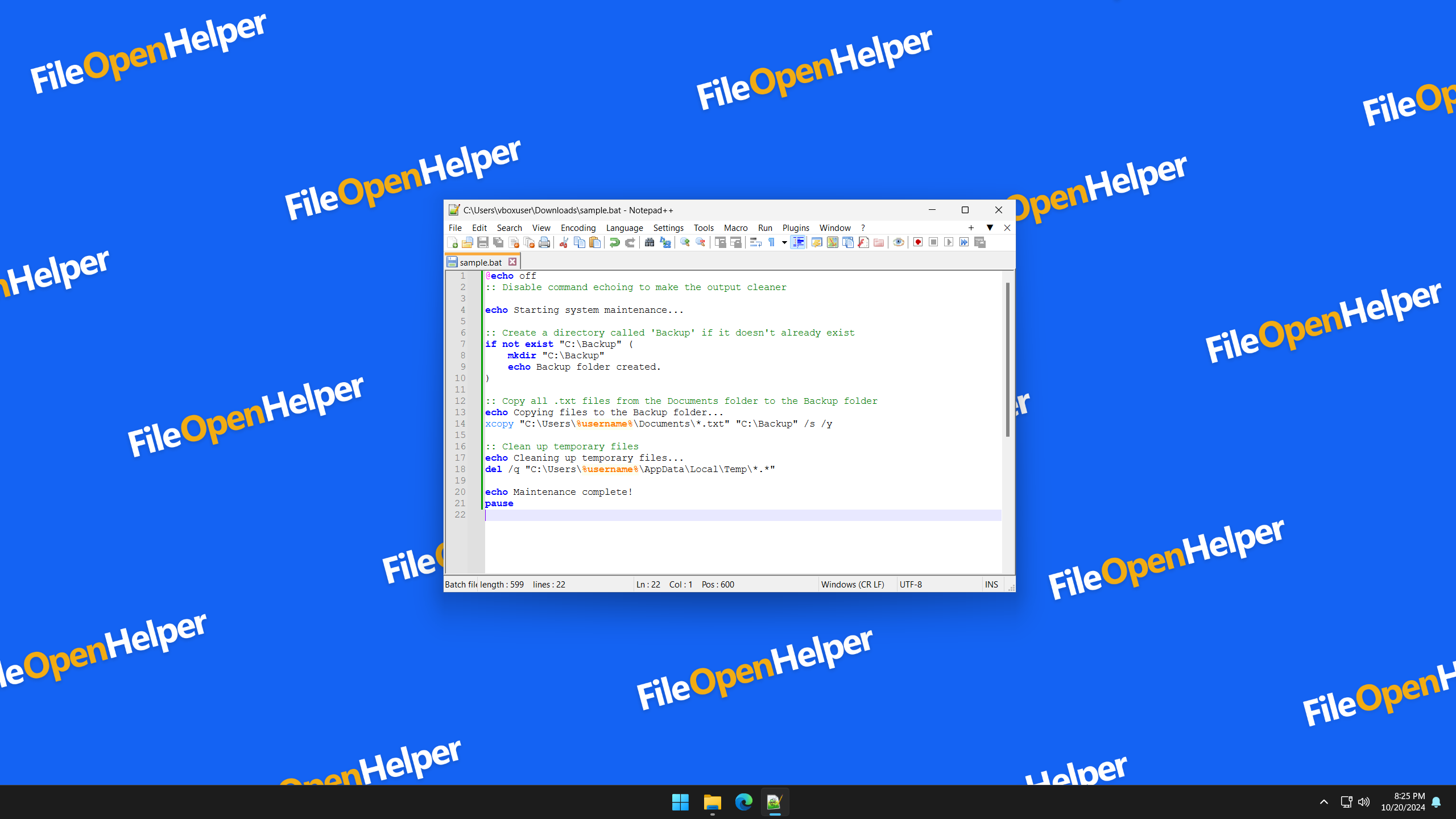Click the Start Recording macro icon

[917, 243]
